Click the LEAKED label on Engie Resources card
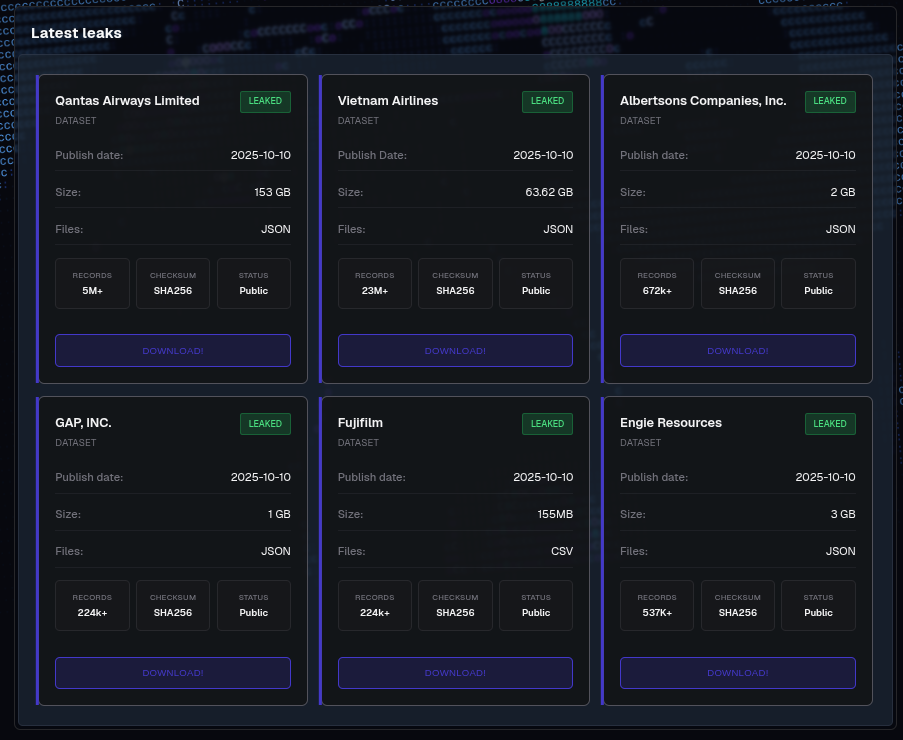Screen dimensions: 903x740 click(829, 424)
